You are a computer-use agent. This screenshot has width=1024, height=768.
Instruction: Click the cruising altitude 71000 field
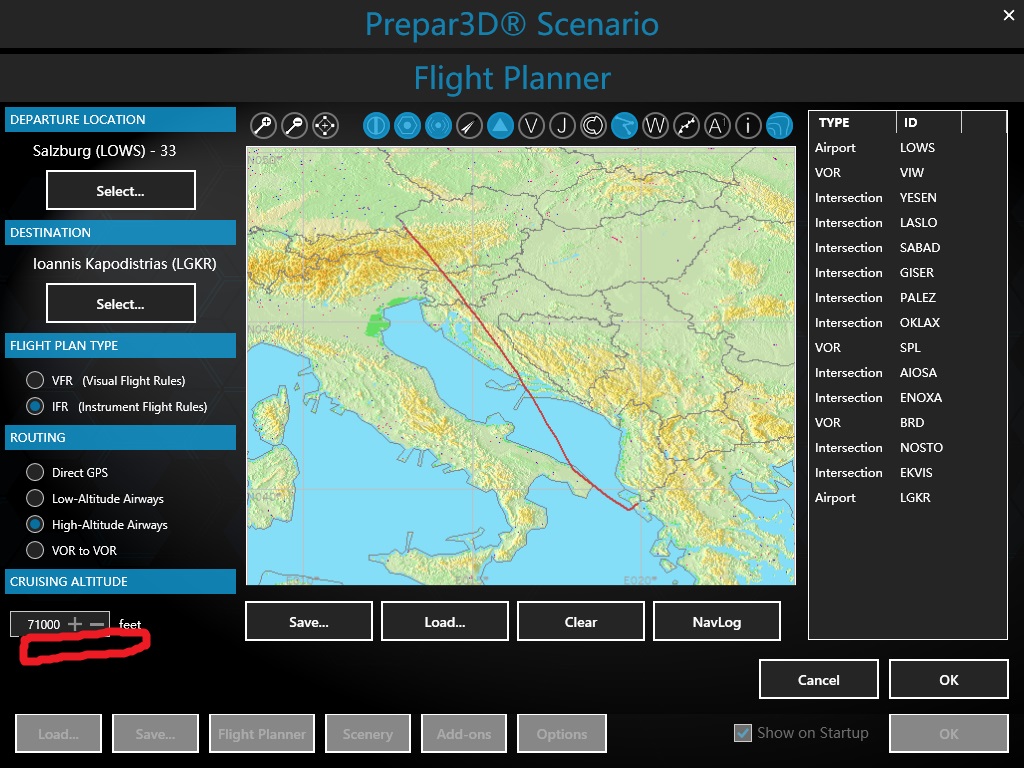coord(44,624)
